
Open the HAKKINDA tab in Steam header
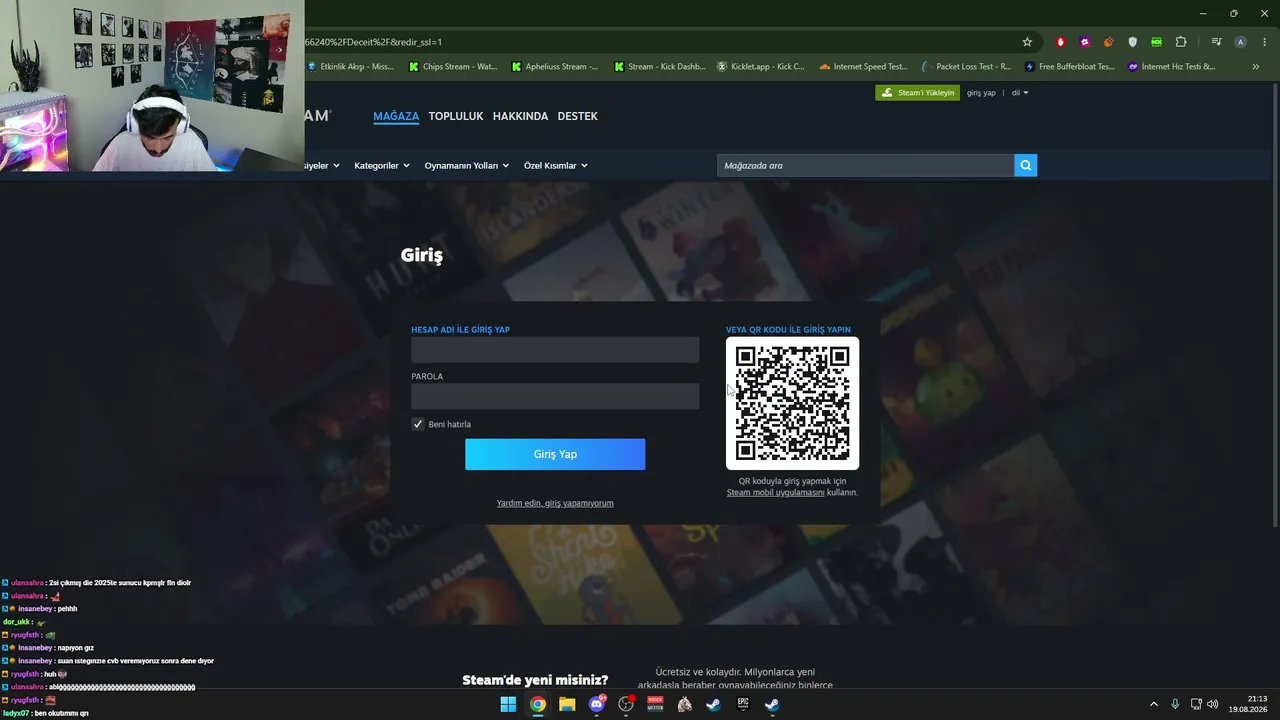click(521, 116)
